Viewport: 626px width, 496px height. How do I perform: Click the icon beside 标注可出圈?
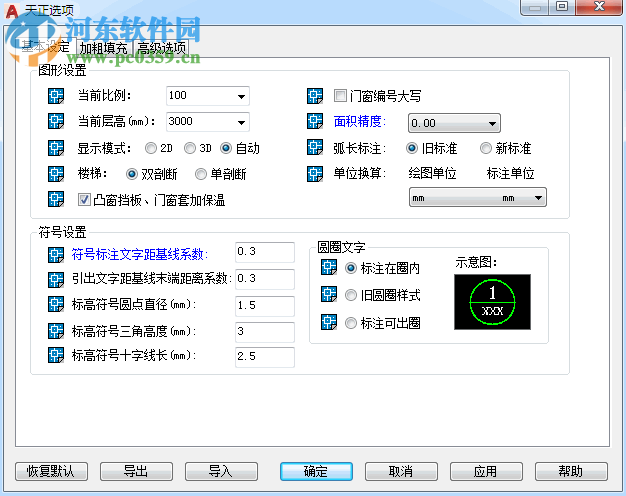pyautogui.click(x=329, y=322)
